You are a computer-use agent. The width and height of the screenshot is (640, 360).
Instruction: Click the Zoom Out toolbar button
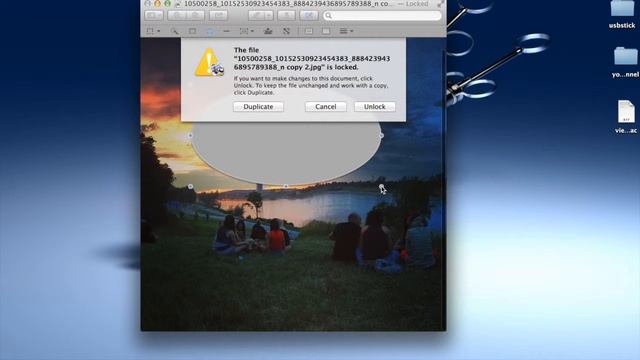coord(177,16)
